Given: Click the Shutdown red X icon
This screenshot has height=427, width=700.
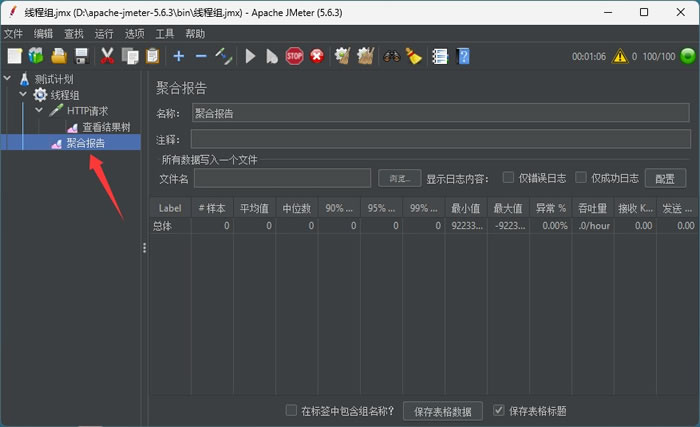Looking at the screenshot, I should click(317, 56).
